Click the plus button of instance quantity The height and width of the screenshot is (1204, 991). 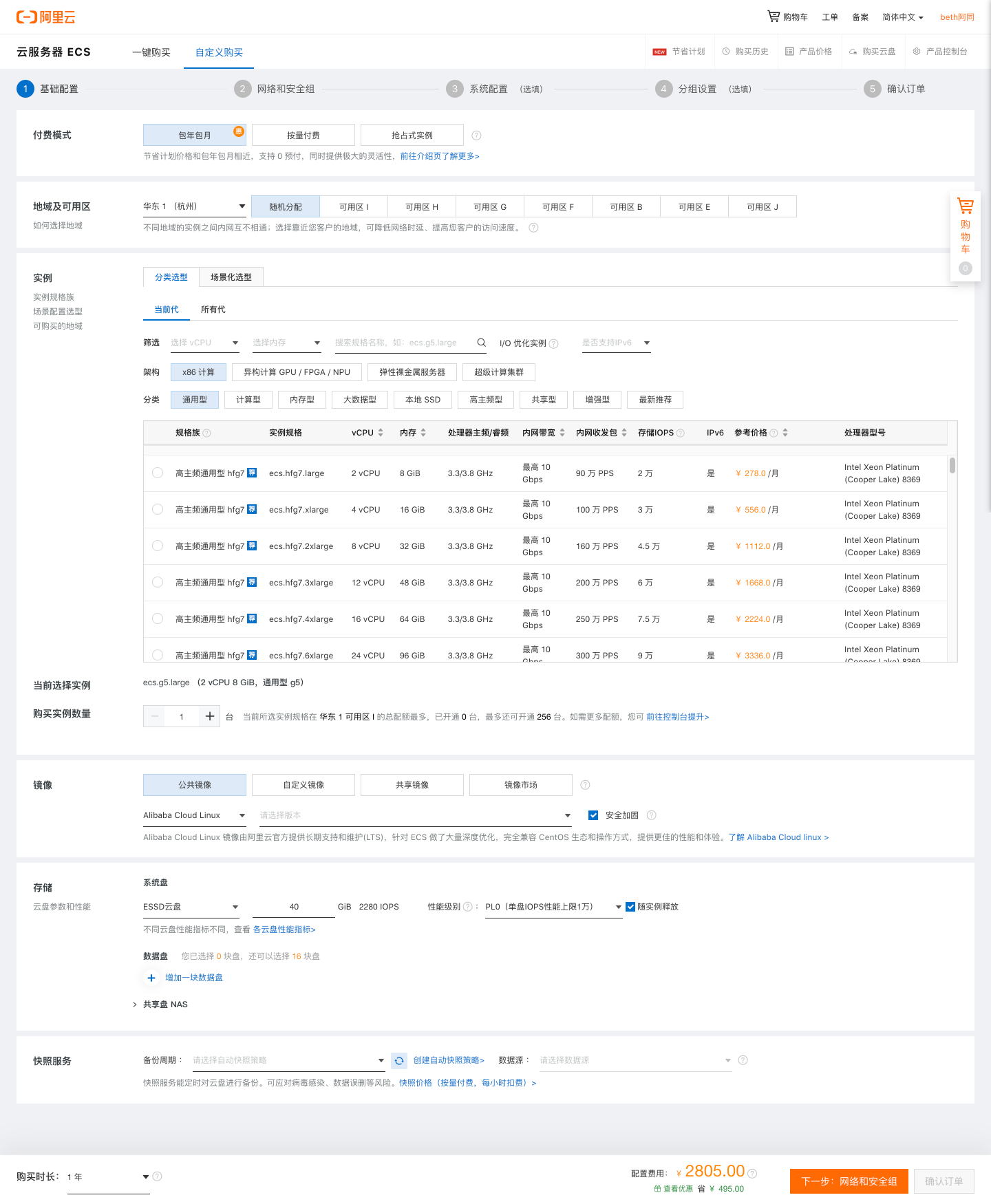click(209, 716)
